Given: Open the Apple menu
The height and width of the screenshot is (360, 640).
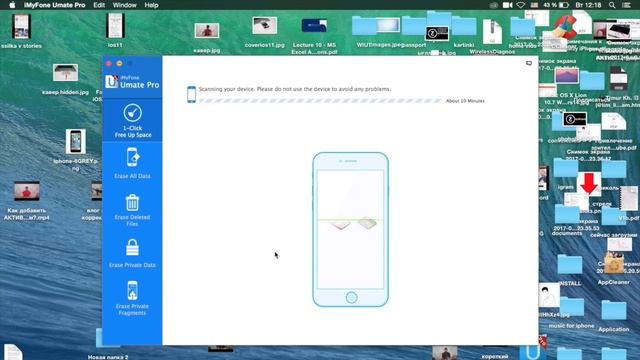Looking at the screenshot, I should click(12, 5).
